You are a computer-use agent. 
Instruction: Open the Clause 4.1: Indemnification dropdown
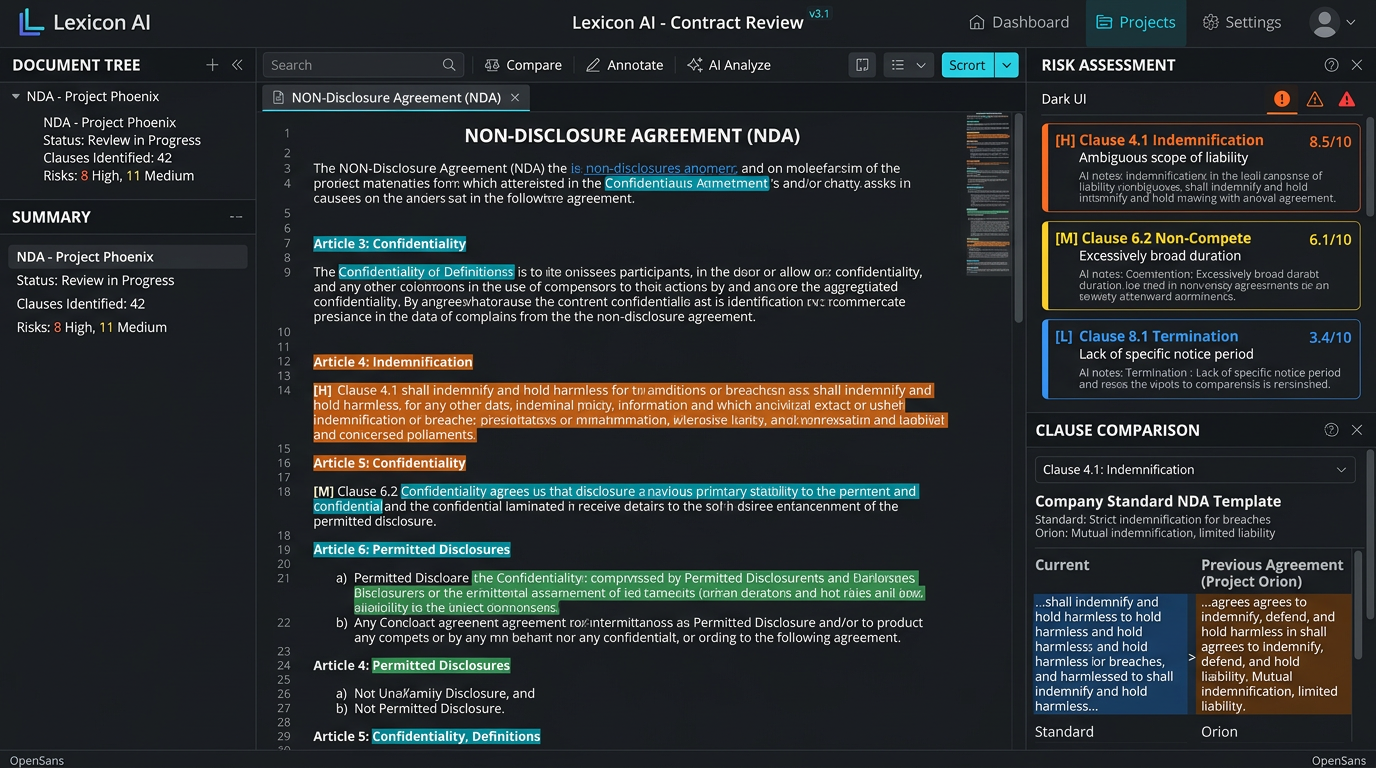tap(1195, 470)
